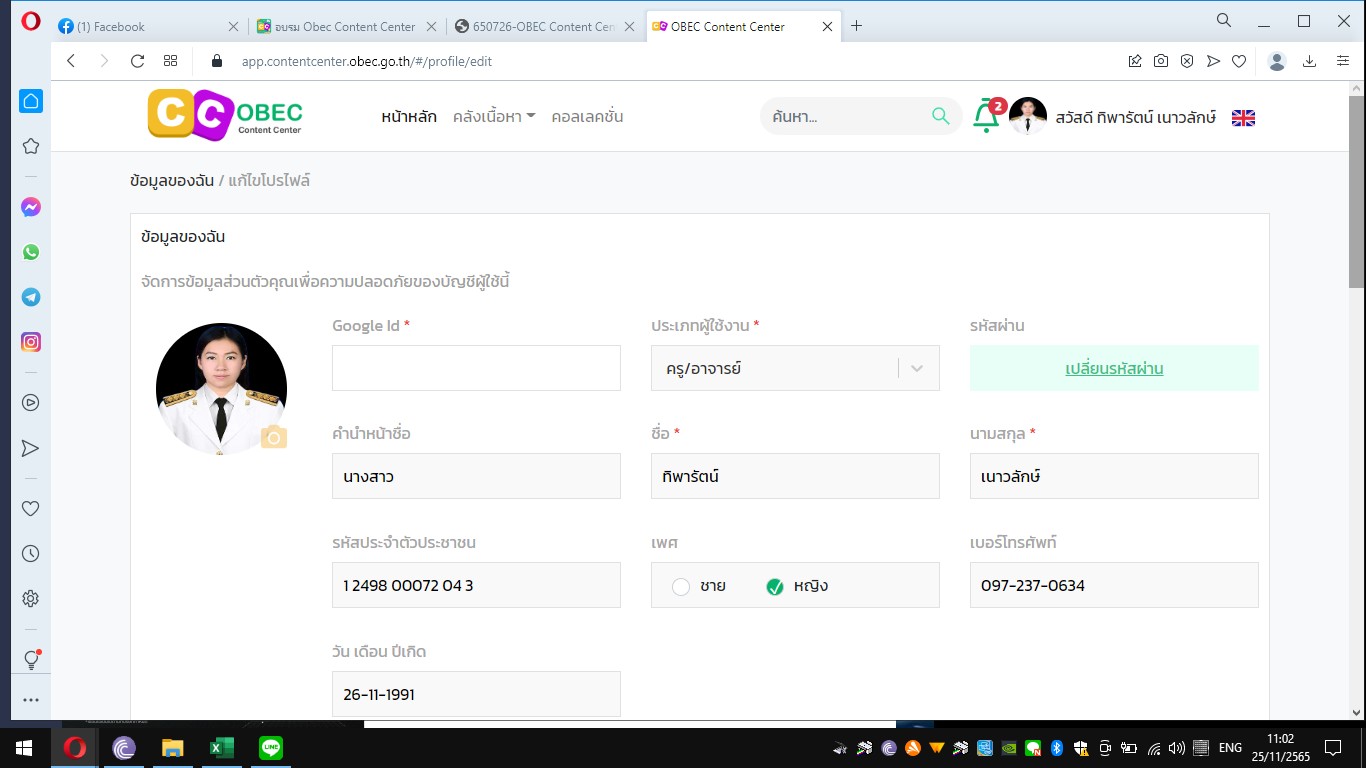Reload the current page
The height and width of the screenshot is (768, 1366).
pyautogui.click(x=138, y=61)
